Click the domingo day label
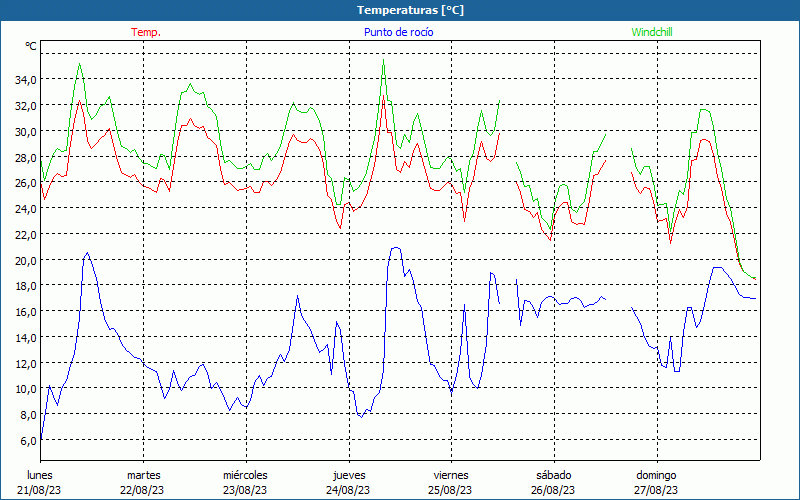The image size is (800, 500). [x=656, y=475]
